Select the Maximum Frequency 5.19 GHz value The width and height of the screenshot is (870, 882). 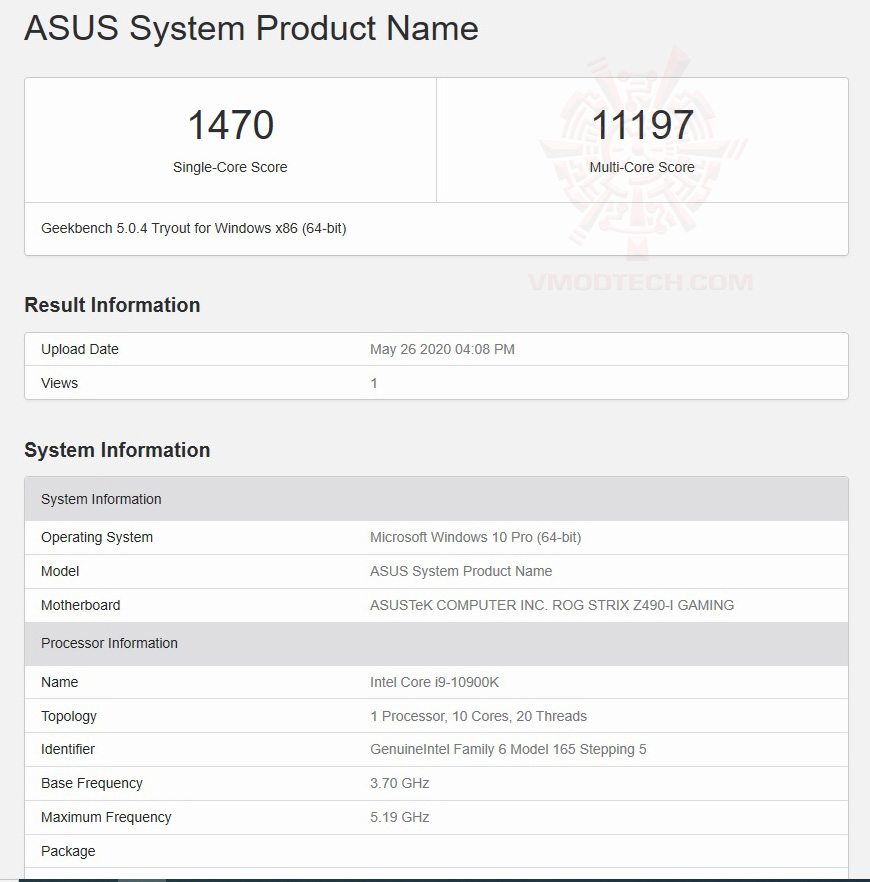pyautogui.click(x=400, y=817)
